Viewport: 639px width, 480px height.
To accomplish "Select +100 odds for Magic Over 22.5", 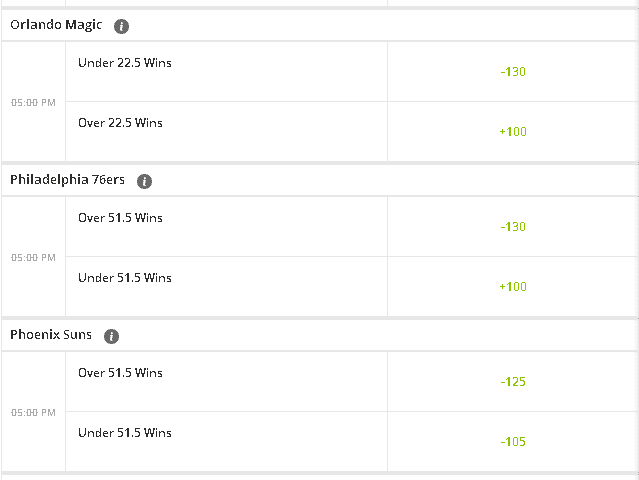I will (513, 132).
